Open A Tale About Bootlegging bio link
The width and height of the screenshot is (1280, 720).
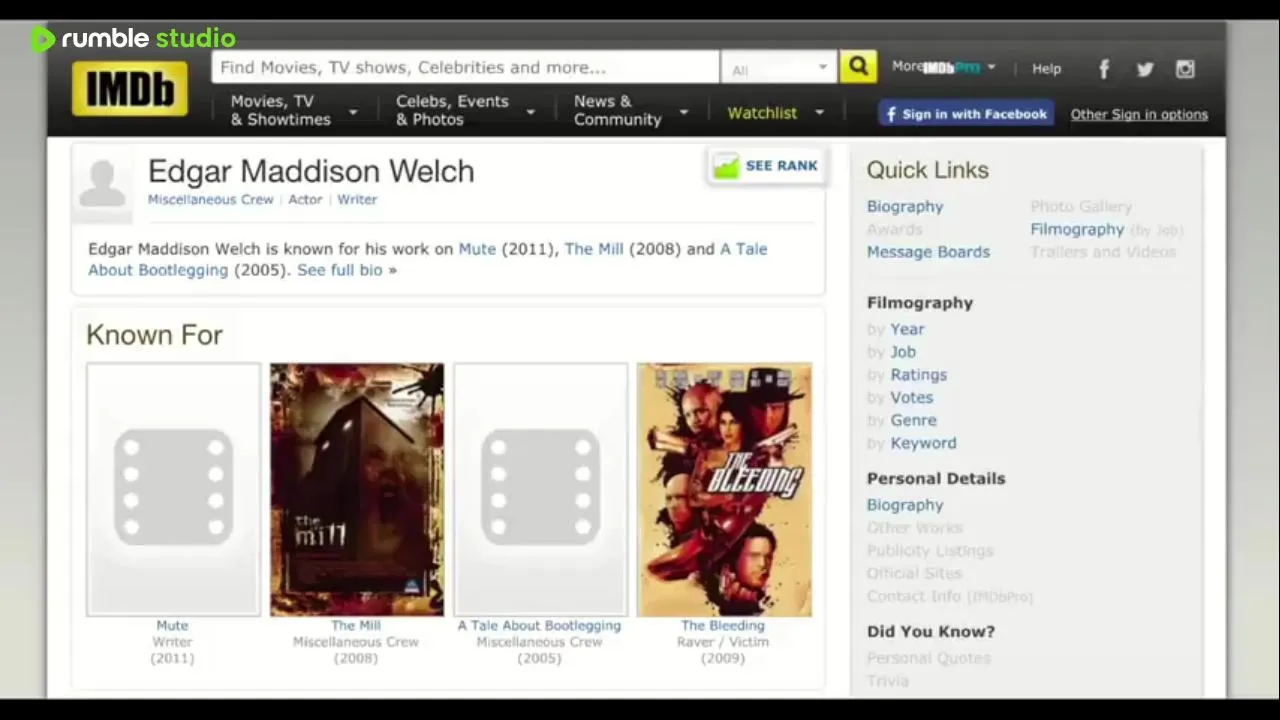click(428, 259)
